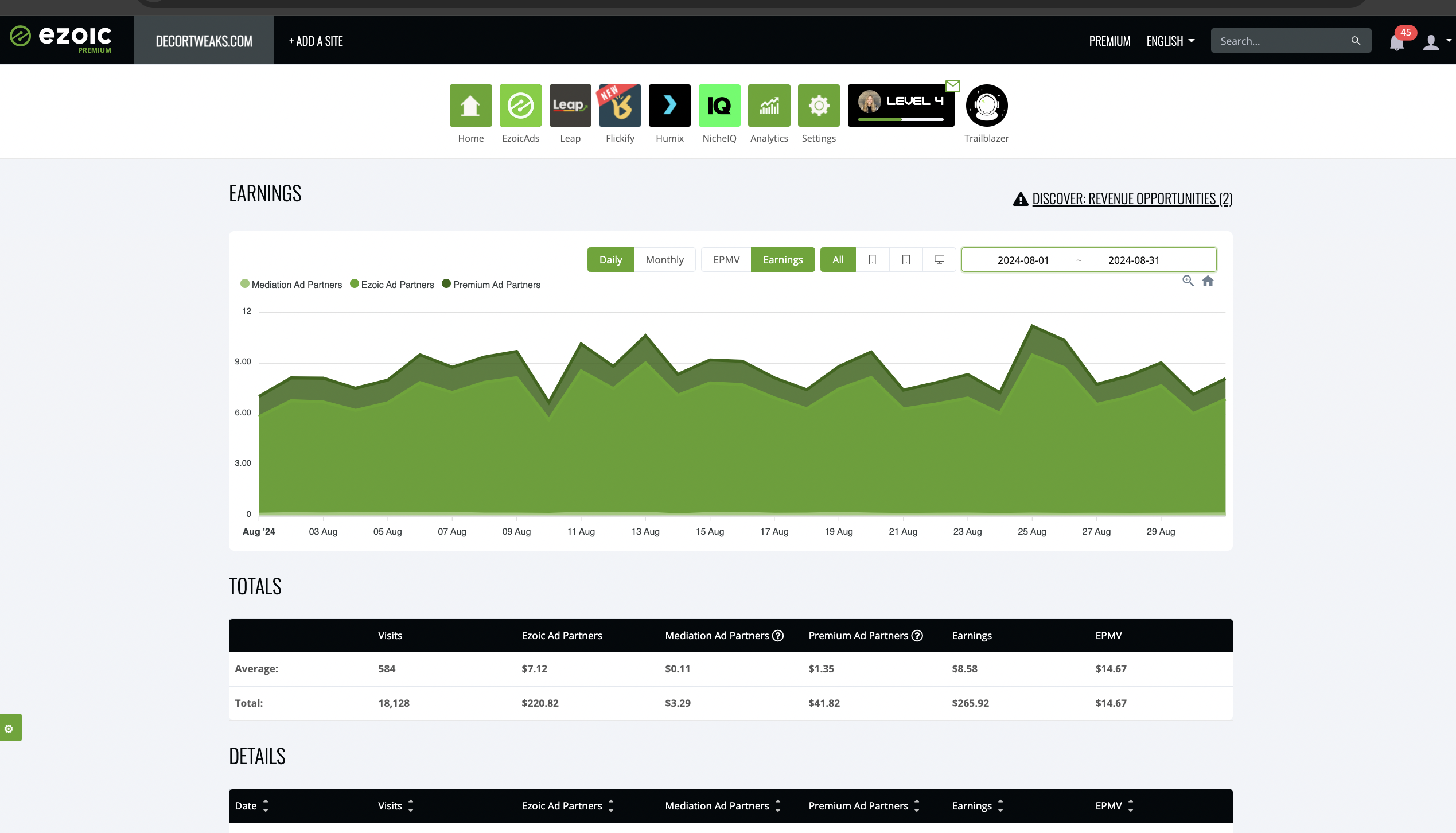Switch chart metric to Earnings

(x=783, y=260)
